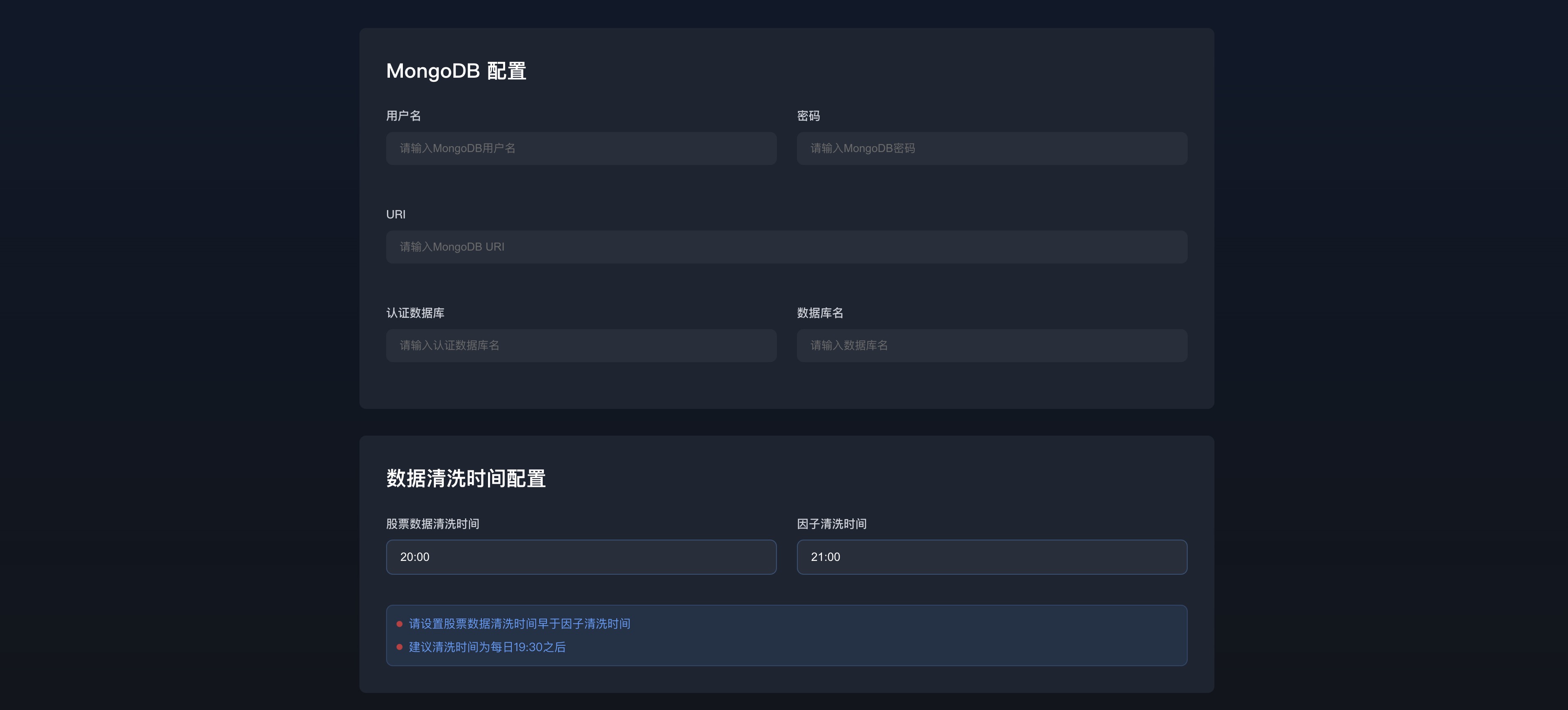Click the 认证数据库 input field

(x=581, y=345)
